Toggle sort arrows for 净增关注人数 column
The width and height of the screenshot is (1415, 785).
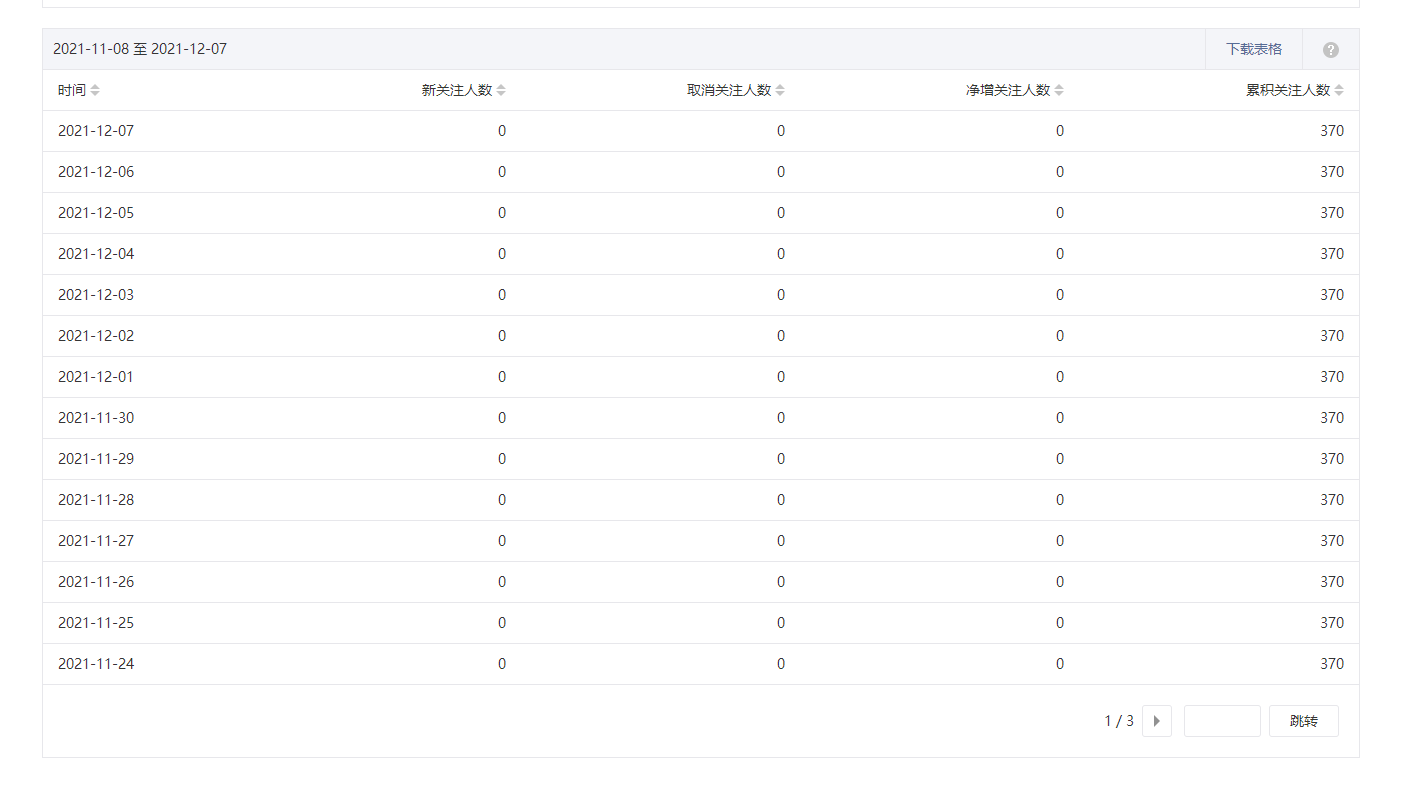(x=1059, y=90)
